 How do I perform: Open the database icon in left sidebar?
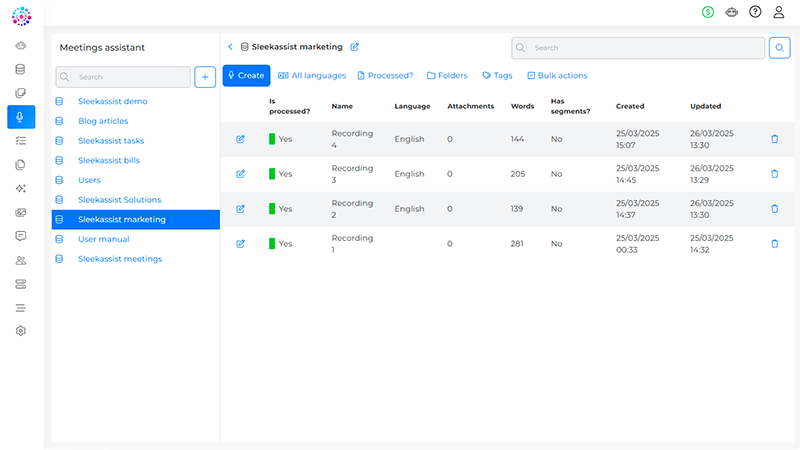pyautogui.click(x=20, y=69)
